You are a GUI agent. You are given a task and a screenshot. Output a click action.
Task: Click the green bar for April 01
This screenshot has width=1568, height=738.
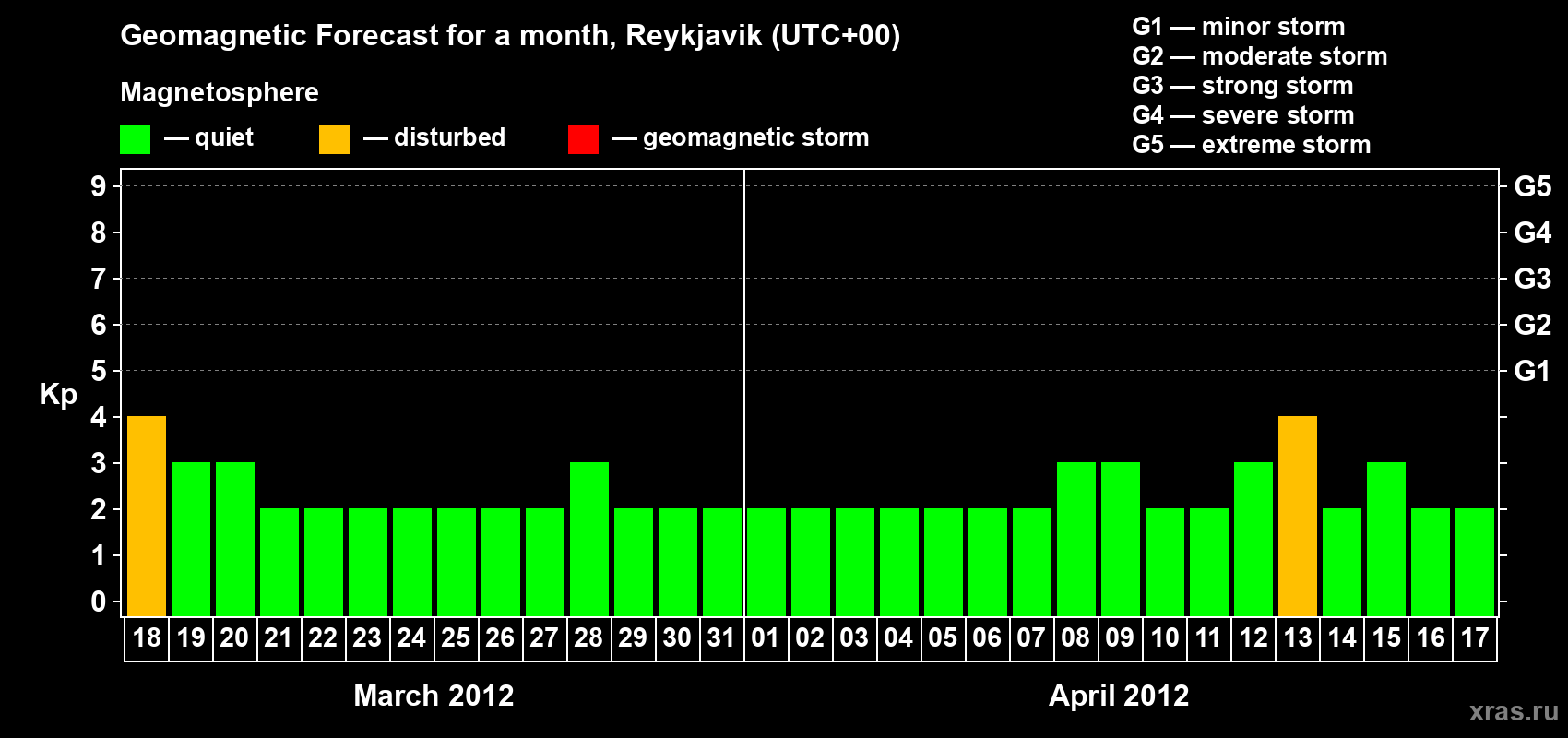point(766,563)
